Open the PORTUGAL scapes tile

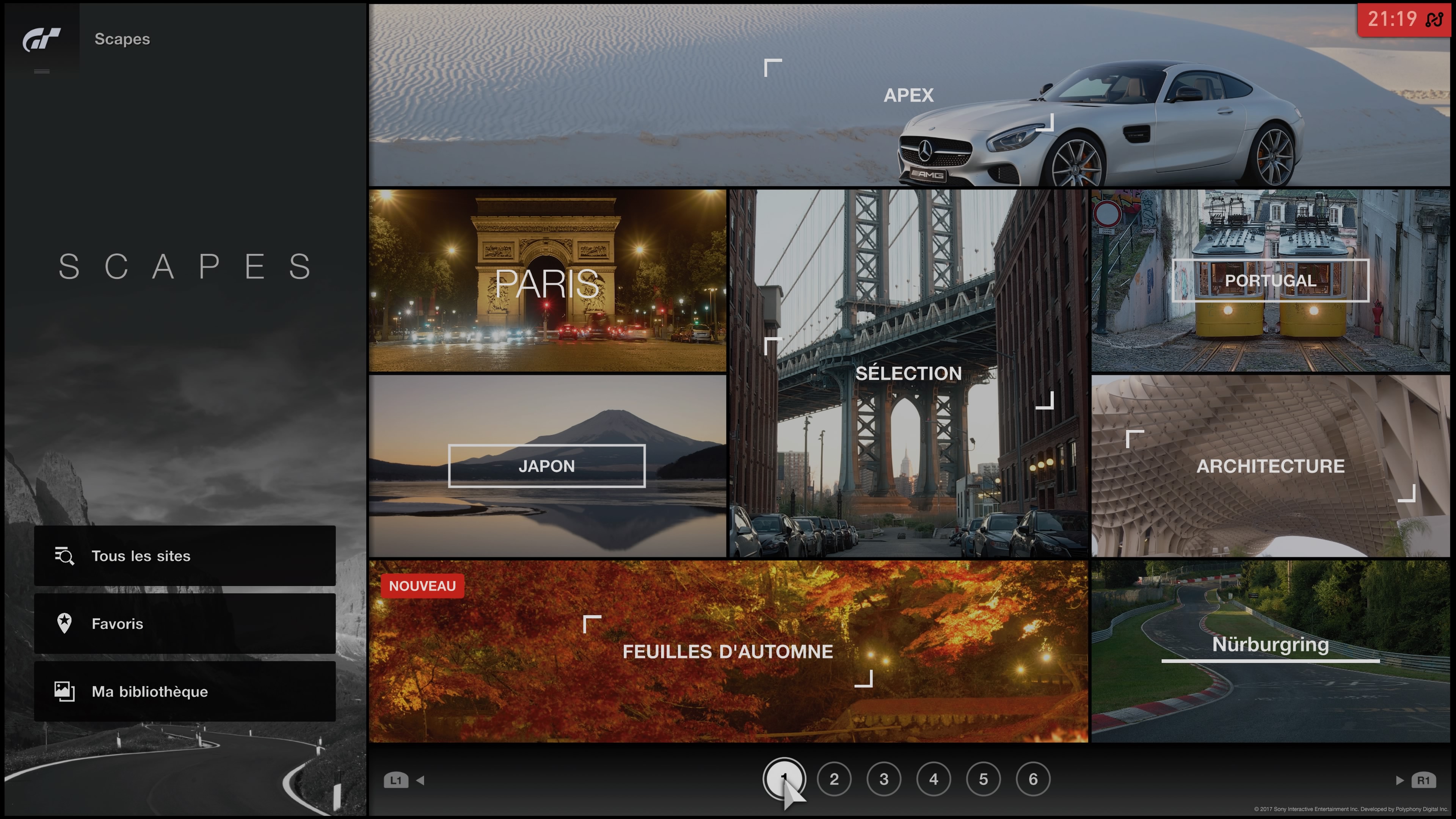click(1271, 280)
